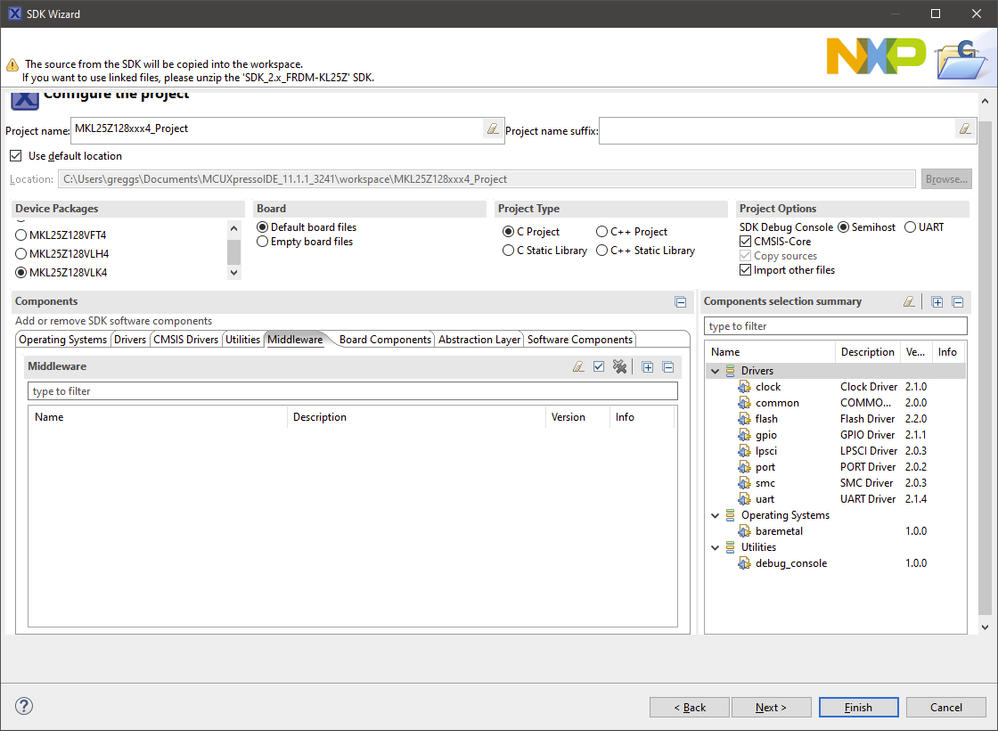The image size is (998, 731).
Task: Open the help question mark icon
Action: pos(24,706)
